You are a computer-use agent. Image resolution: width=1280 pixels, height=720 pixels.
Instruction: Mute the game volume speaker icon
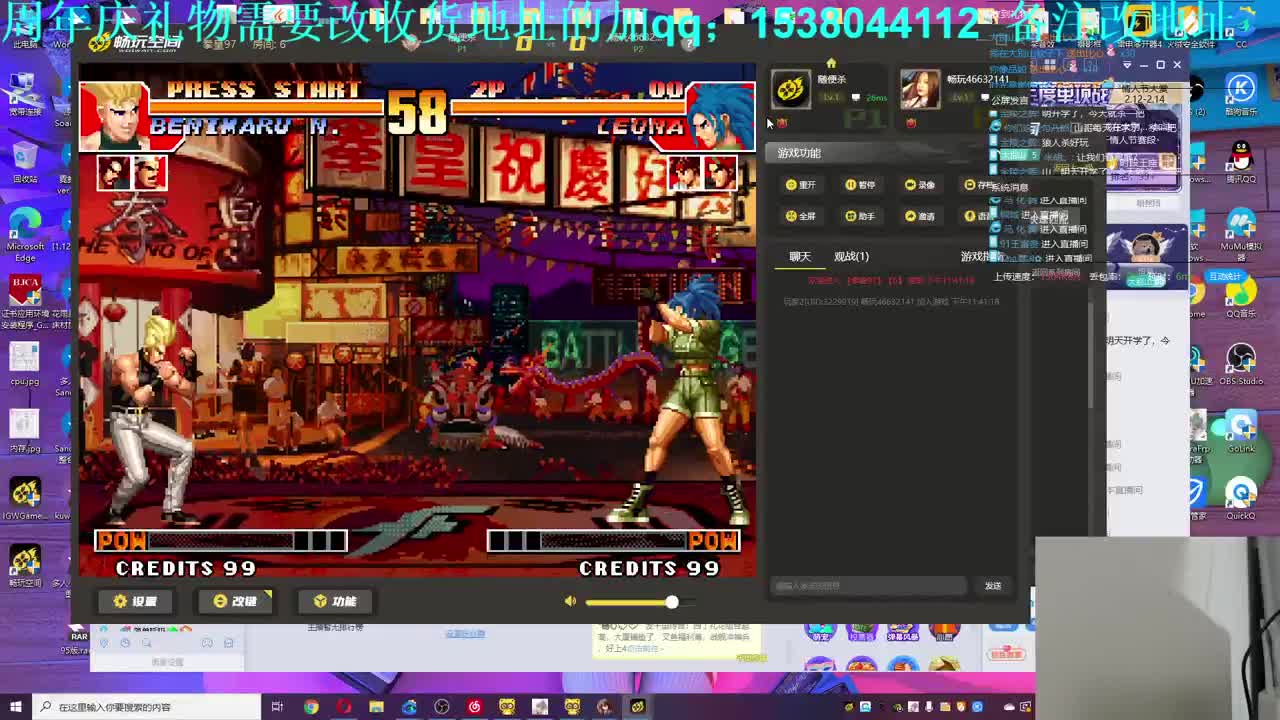(x=570, y=601)
